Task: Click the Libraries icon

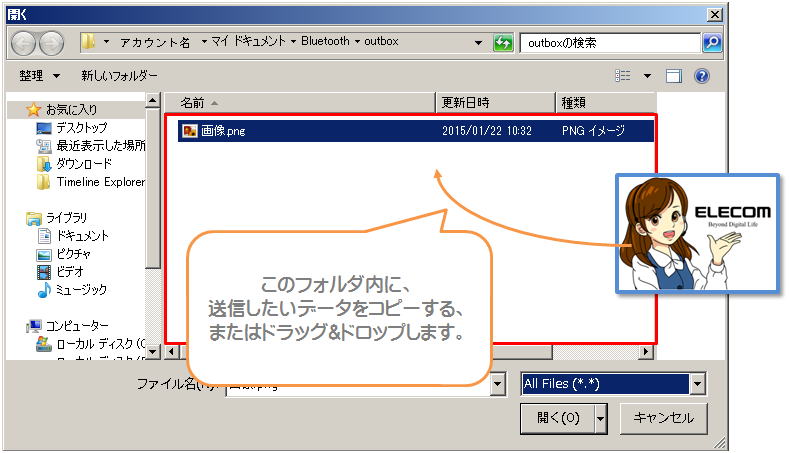Action: 34,218
